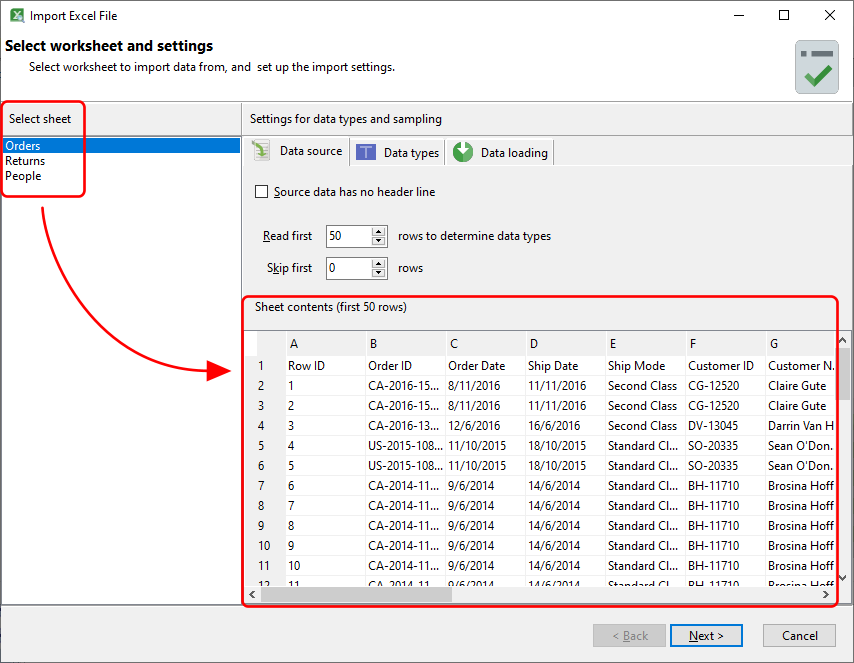This screenshot has width=854, height=663.
Task: Decrease the 'Skip first' rows value
Action: tap(379, 273)
